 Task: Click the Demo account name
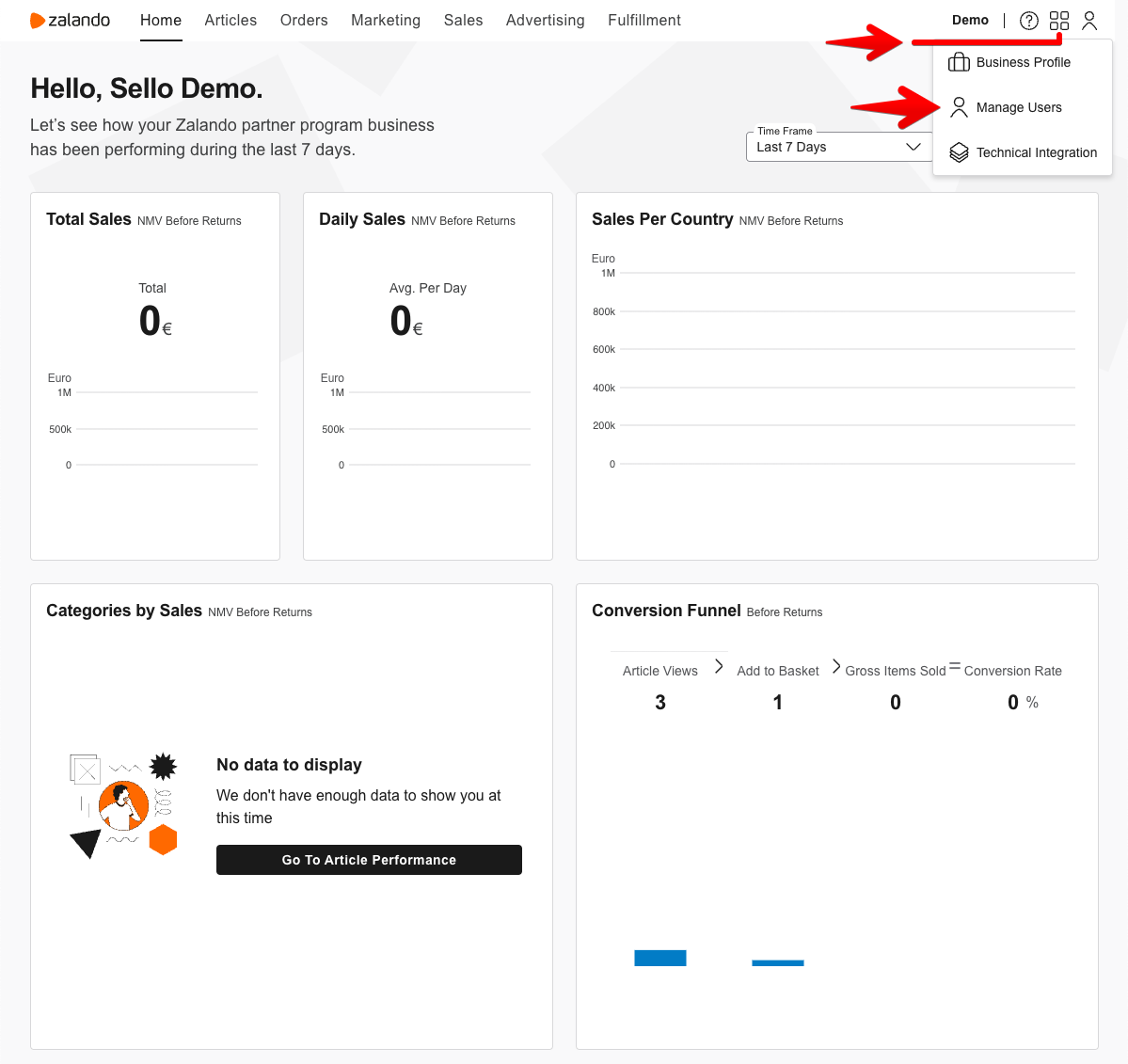click(970, 20)
